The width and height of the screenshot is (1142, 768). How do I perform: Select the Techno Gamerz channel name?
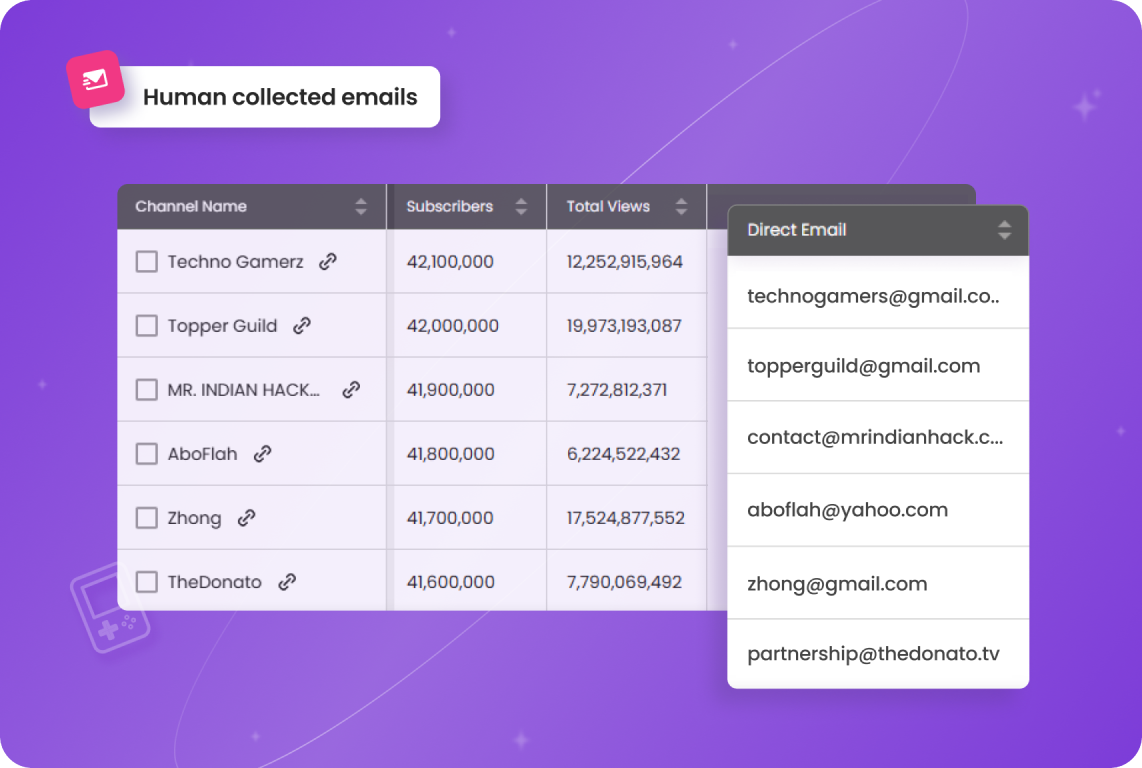[235, 262]
